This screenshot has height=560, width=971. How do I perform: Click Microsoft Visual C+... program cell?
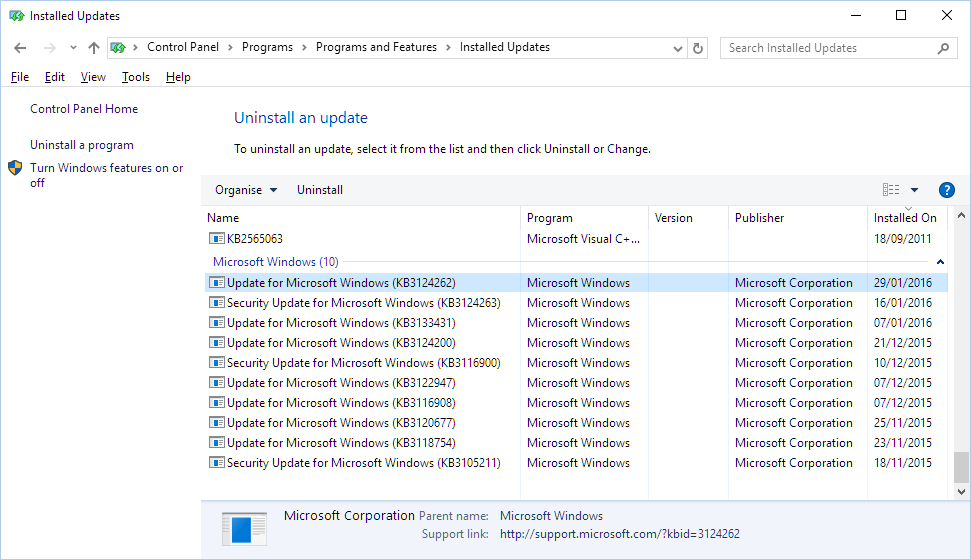(583, 238)
